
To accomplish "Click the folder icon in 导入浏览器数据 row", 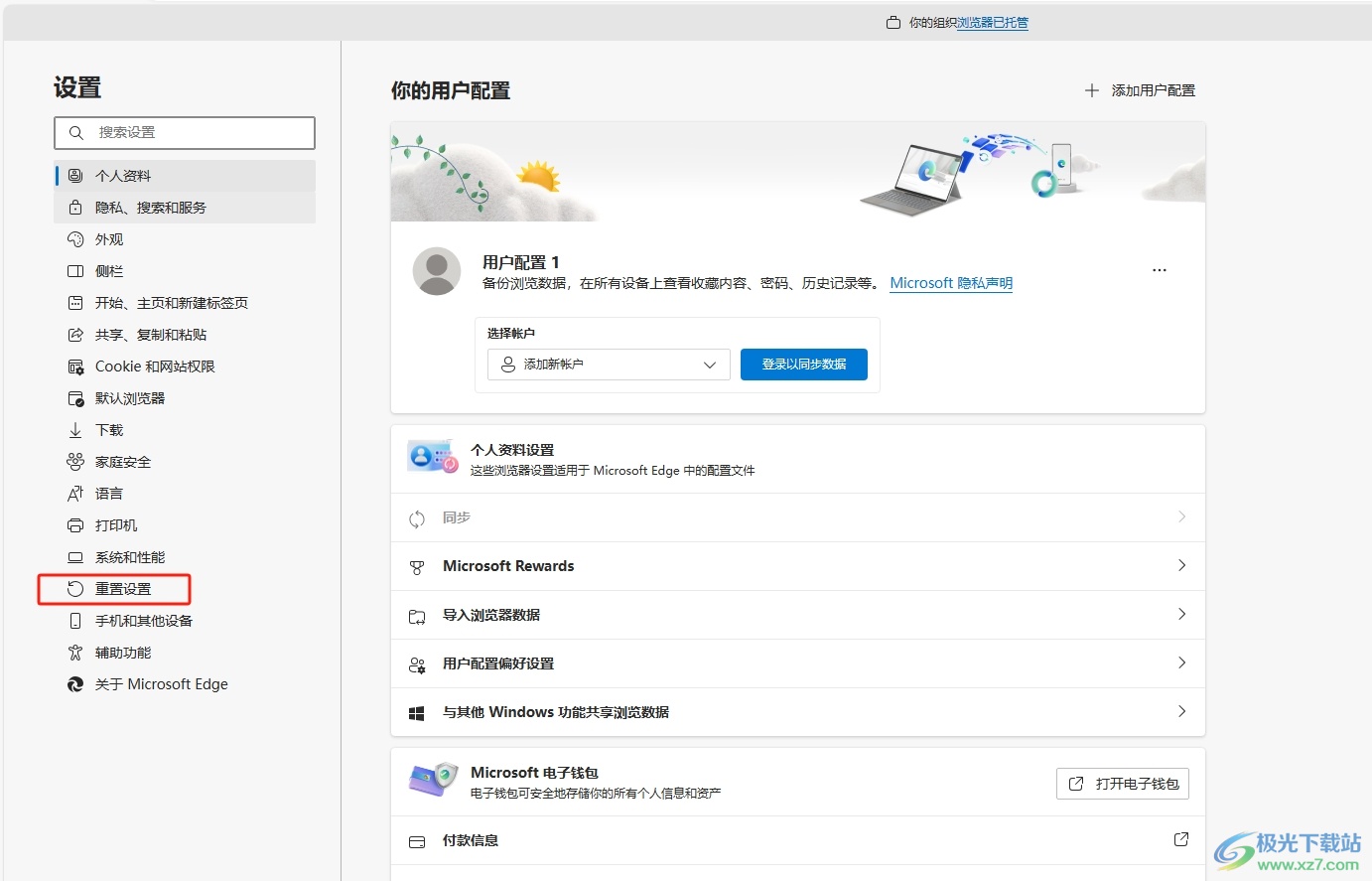I will [417, 616].
